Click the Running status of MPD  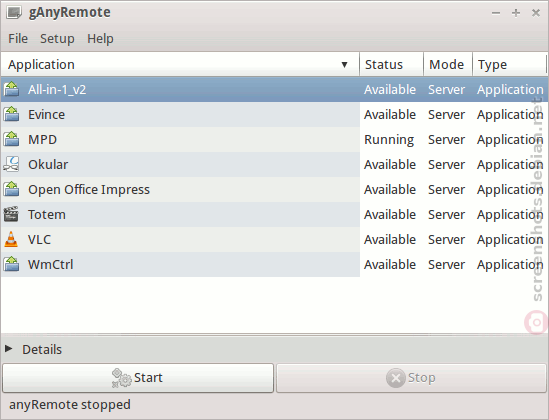pos(389,140)
